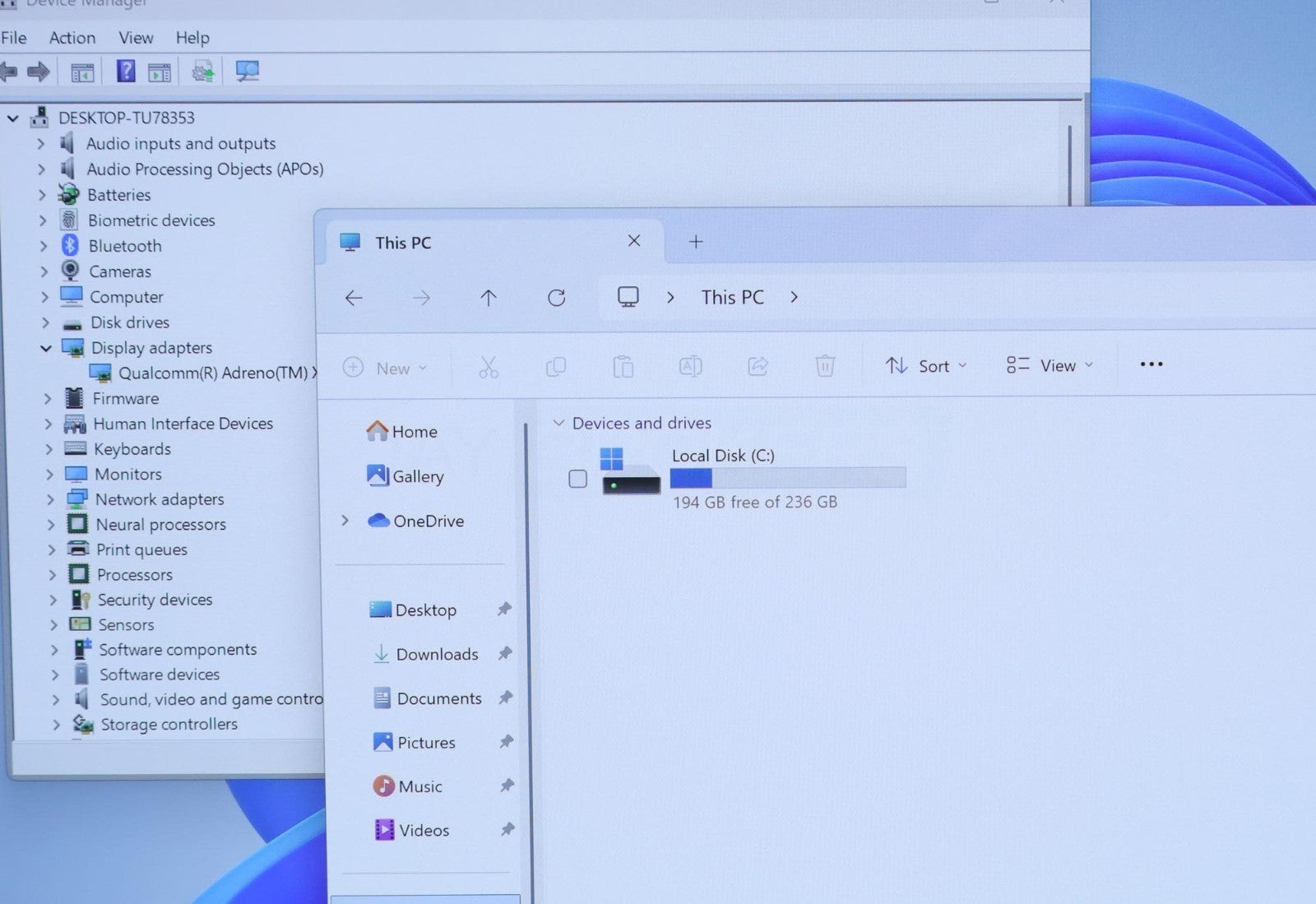
Task: Add a new File Explorer tab
Action: [696, 242]
